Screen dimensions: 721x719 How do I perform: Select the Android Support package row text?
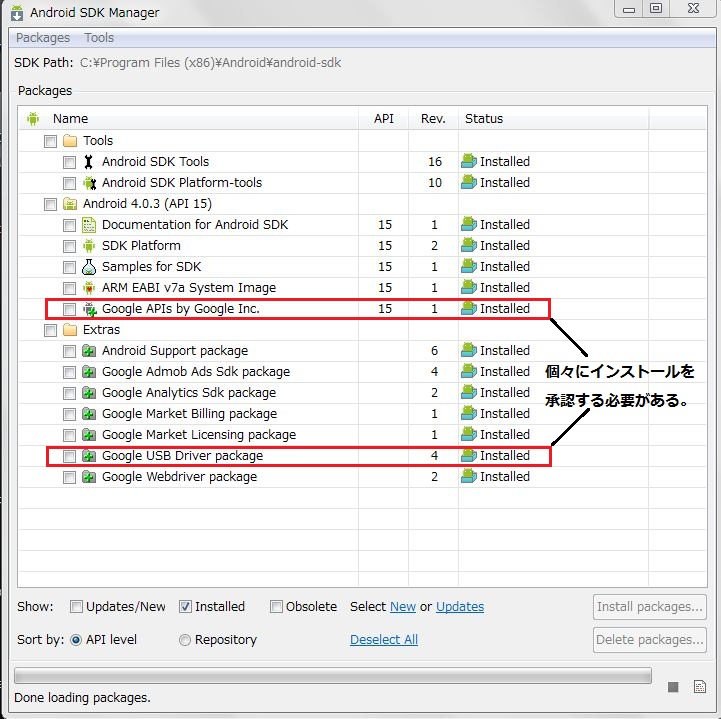click(x=175, y=351)
